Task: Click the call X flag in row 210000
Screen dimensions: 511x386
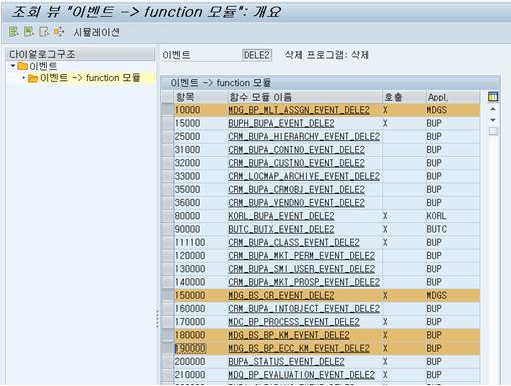Action: (x=385, y=375)
